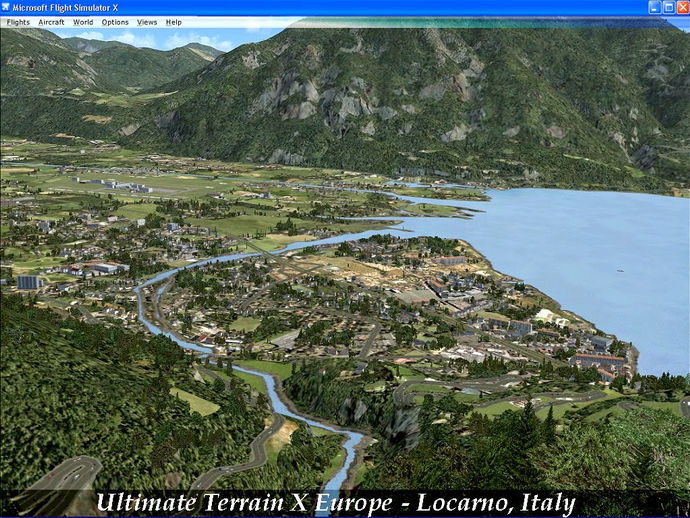Image resolution: width=690 pixels, height=518 pixels.
Task: Maximize the Flight Simulator X window
Action: pyautogui.click(x=669, y=7)
